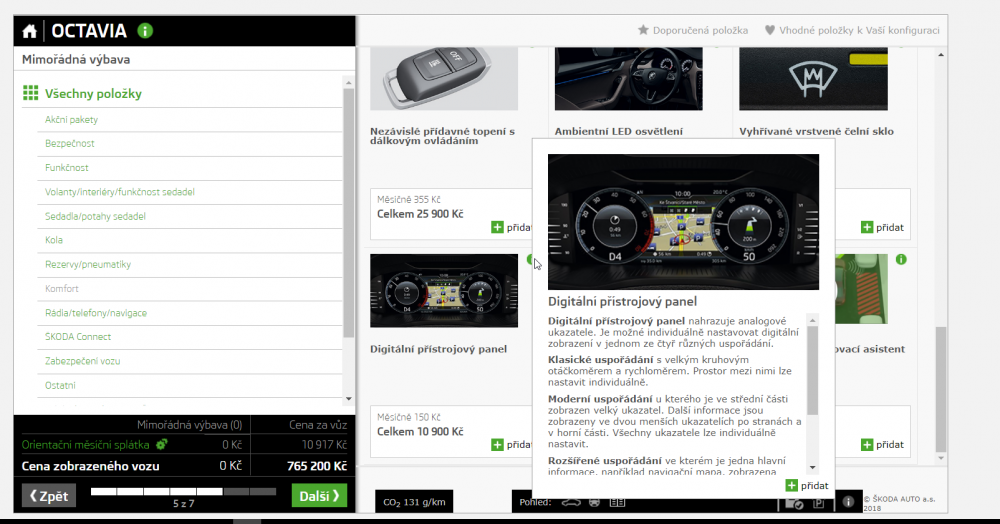Open the green info icon next to OCTAVIA

(x=145, y=31)
